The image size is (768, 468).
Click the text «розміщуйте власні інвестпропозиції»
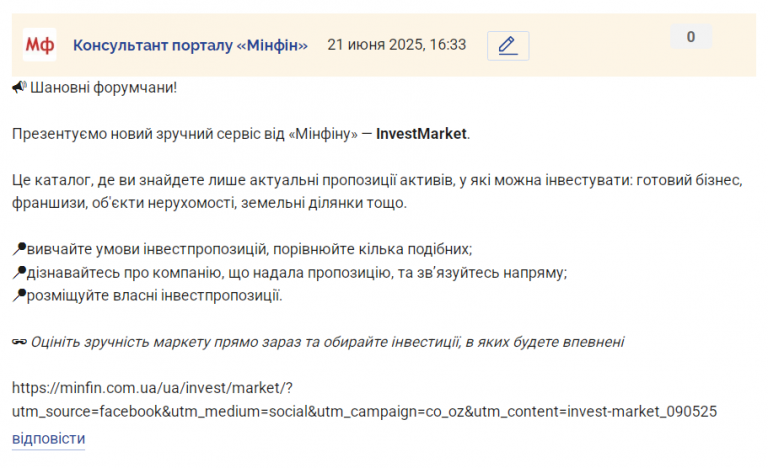[154, 296]
